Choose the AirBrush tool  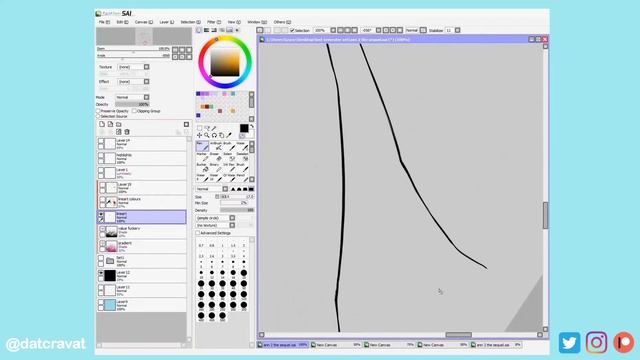(x=216, y=146)
